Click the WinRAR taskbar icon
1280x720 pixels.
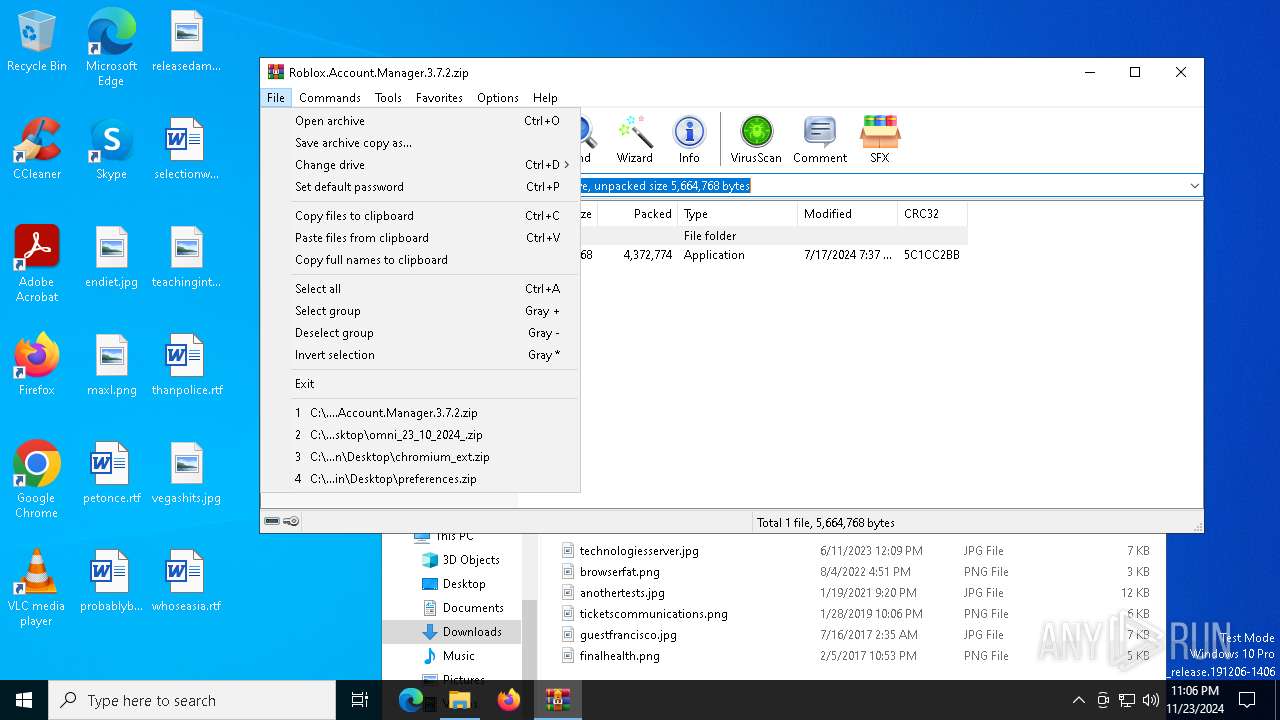tap(557, 700)
